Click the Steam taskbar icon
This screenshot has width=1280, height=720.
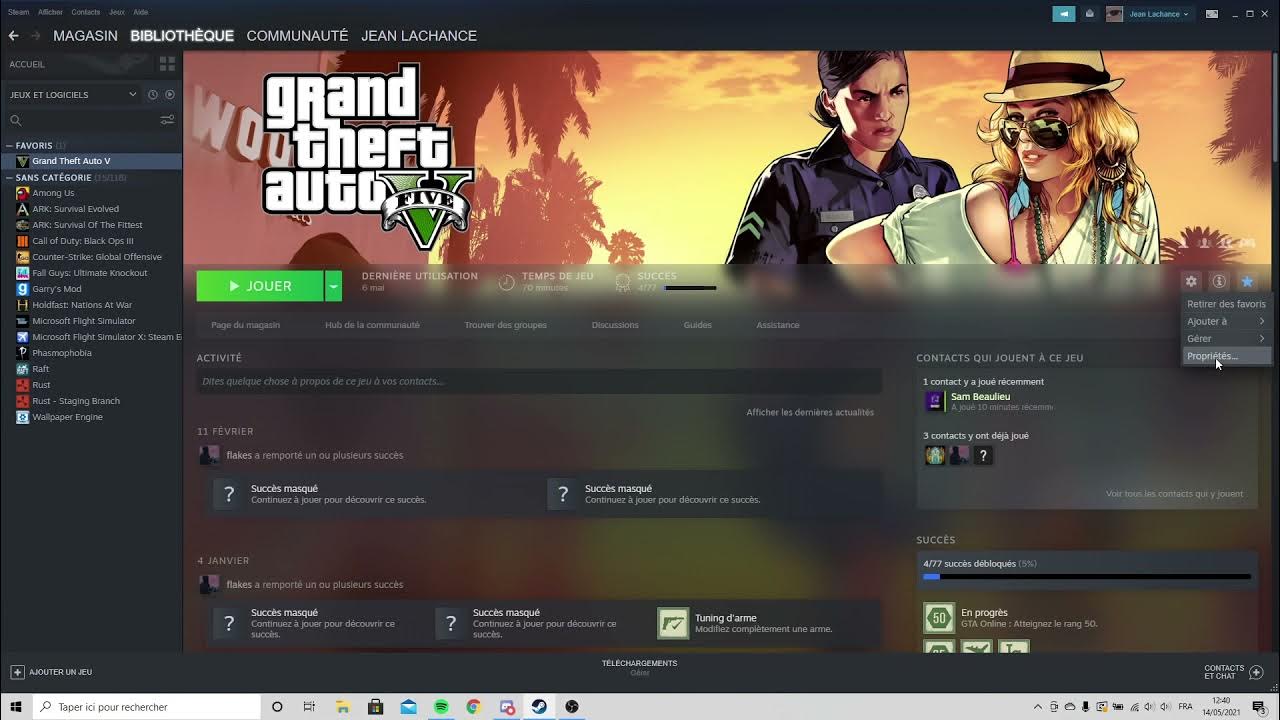pos(539,707)
